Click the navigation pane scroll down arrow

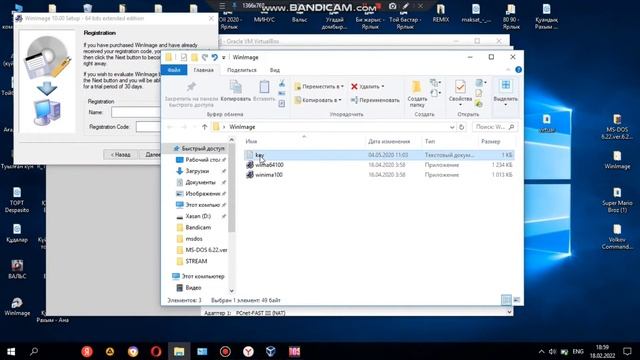231,291
